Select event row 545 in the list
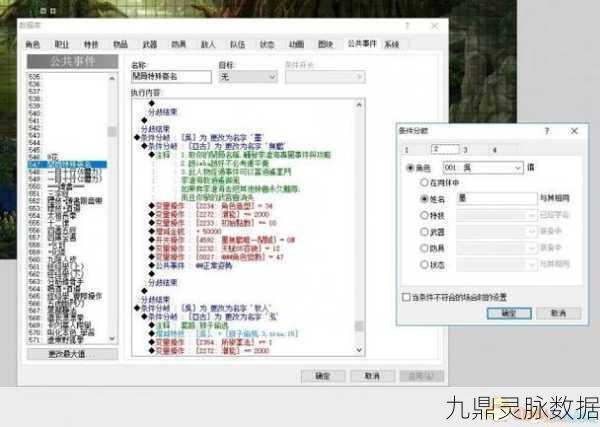Viewport: 600px width, 427px height. (x=67, y=150)
